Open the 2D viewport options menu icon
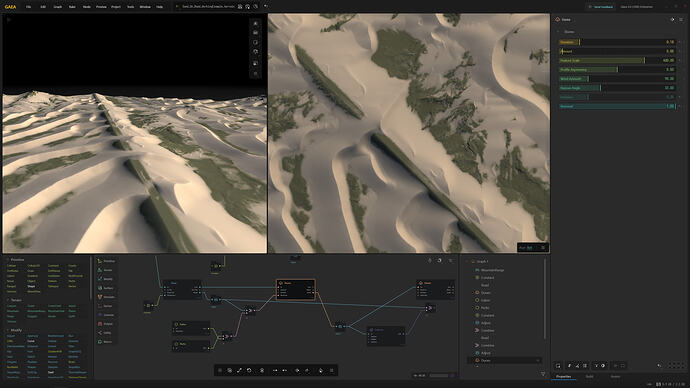 click(543, 248)
